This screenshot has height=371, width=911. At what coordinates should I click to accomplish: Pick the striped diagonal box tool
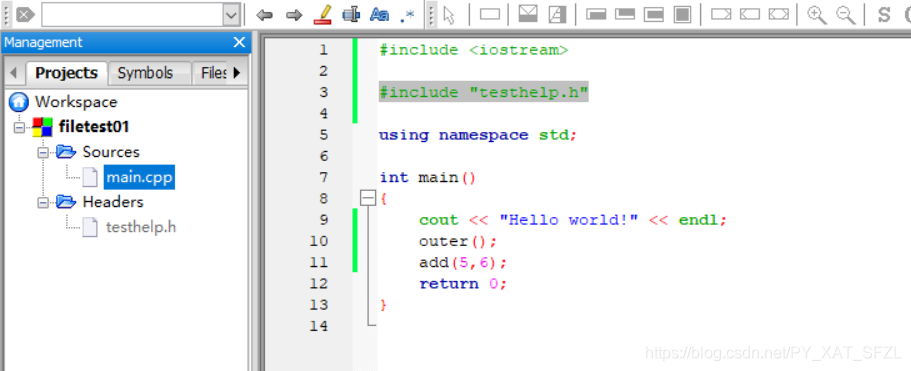click(x=557, y=15)
